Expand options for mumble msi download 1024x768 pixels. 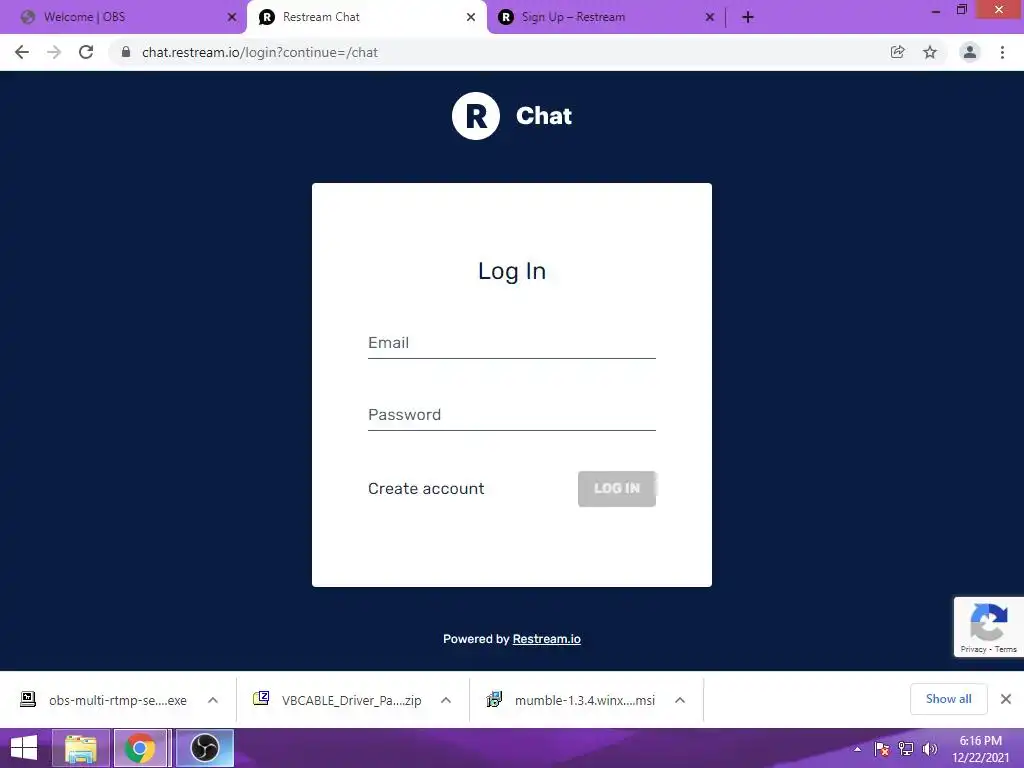point(680,700)
